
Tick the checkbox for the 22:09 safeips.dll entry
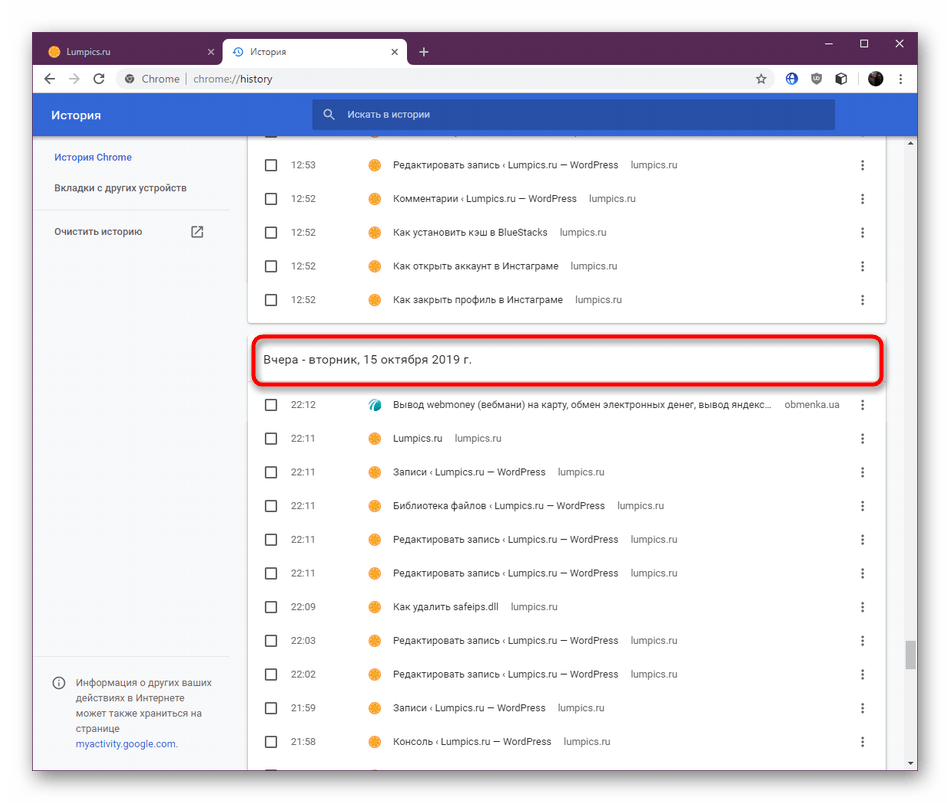pos(271,607)
